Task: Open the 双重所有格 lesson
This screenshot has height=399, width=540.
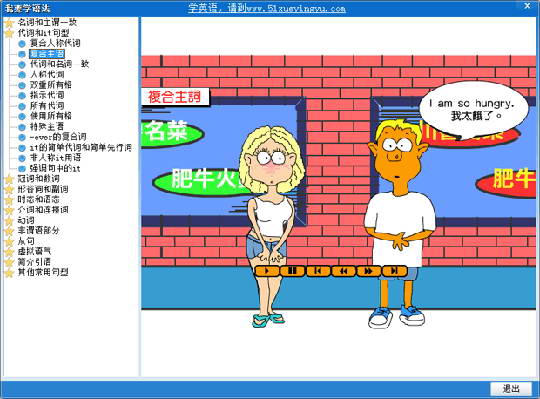Action: tap(51, 85)
